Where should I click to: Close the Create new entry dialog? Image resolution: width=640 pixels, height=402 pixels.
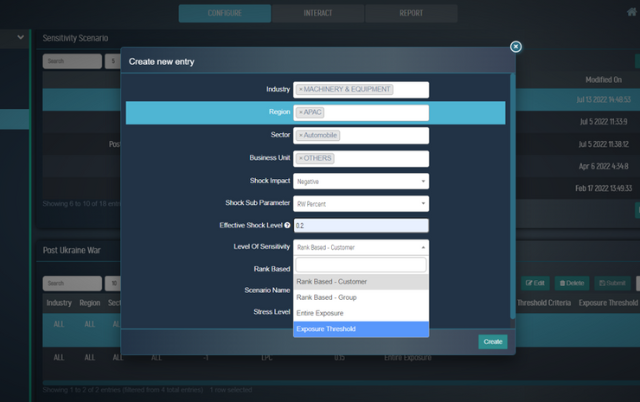coord(515,46)
